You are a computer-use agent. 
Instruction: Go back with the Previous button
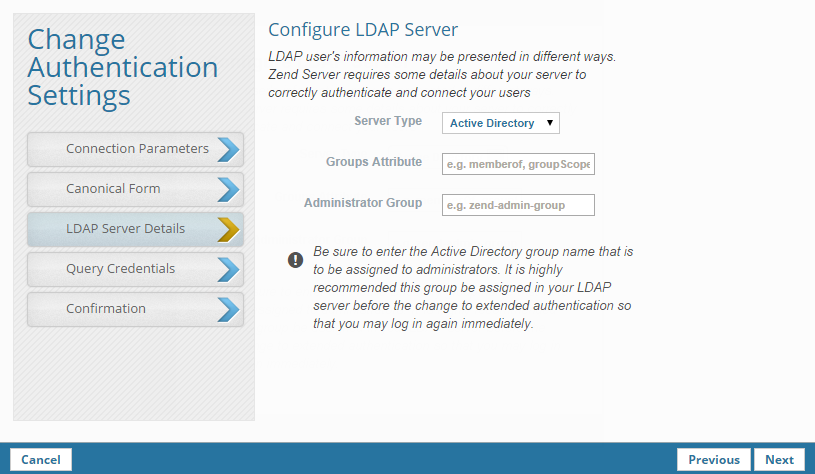point(713,460)
